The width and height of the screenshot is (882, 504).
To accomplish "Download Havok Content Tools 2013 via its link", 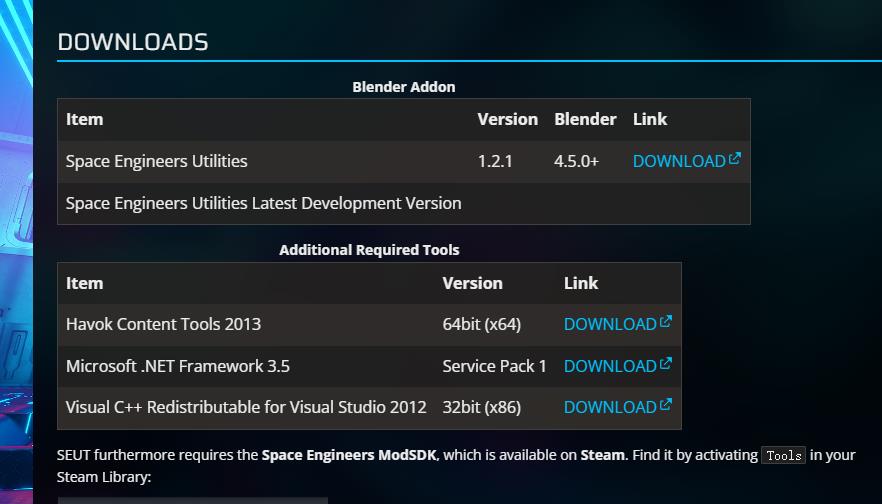I will [x=610, y=324].
